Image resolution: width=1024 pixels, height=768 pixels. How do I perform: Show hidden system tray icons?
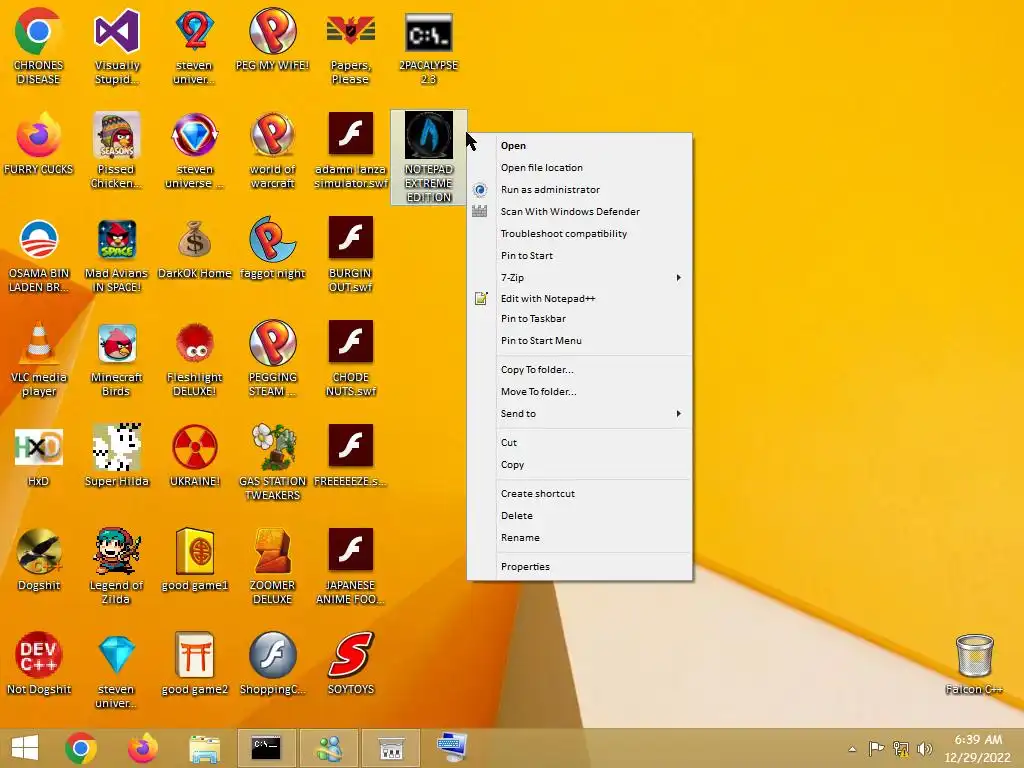(x=852, y=749)
